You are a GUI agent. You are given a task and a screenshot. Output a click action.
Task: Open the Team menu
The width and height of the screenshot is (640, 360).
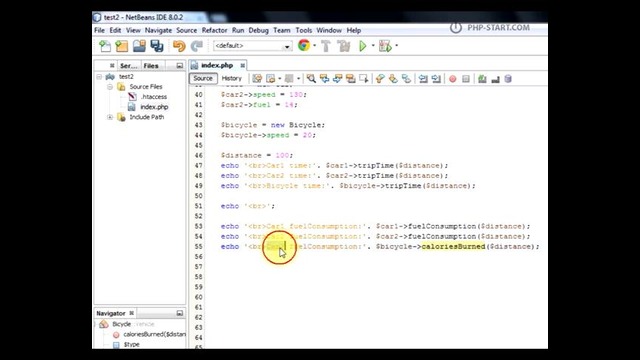pyautogui.click(x=282, y=30)
